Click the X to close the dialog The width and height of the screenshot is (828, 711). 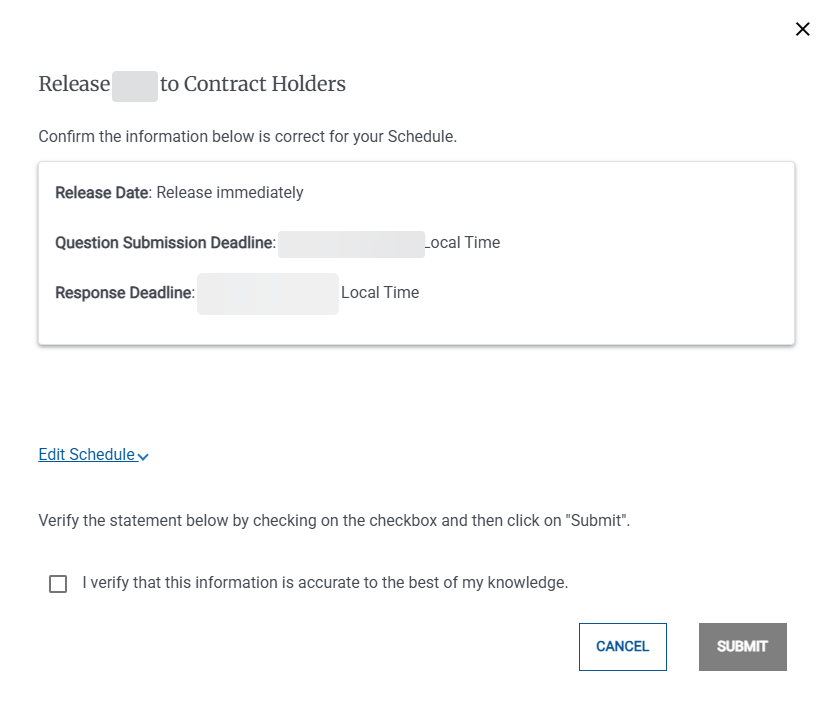(x=802, y=29)
